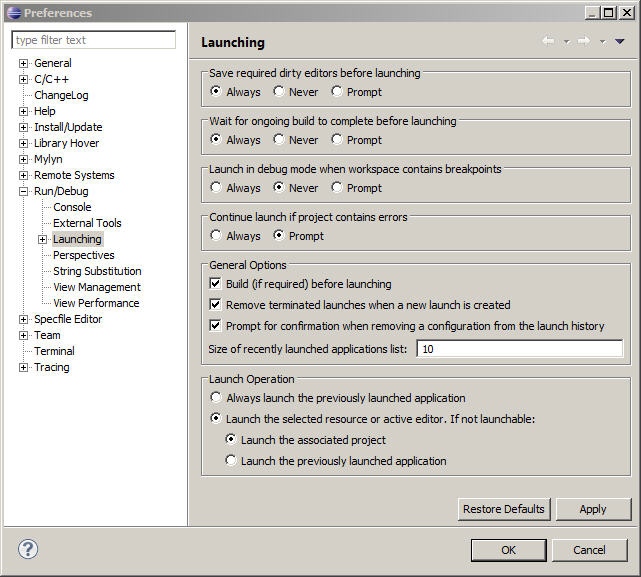Open the forward history dropdown arrow

pos(602,42)
